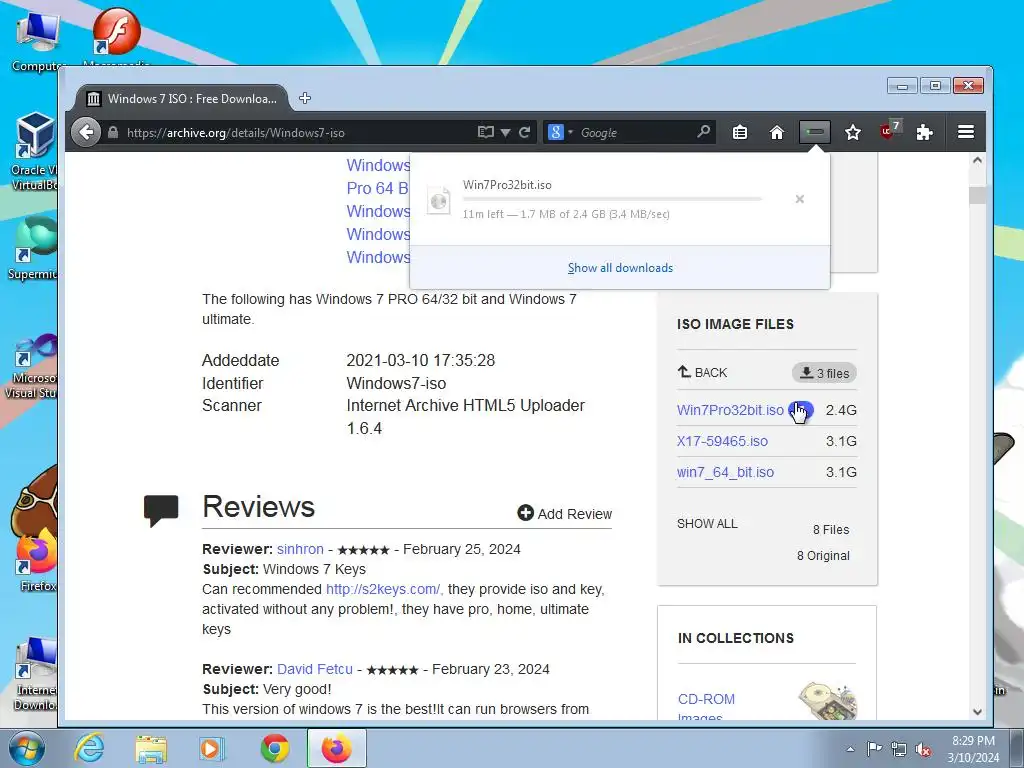Click the page scroll-up arrow
The height and width of the screenshot is (768, 1024).
click(977, 161)
